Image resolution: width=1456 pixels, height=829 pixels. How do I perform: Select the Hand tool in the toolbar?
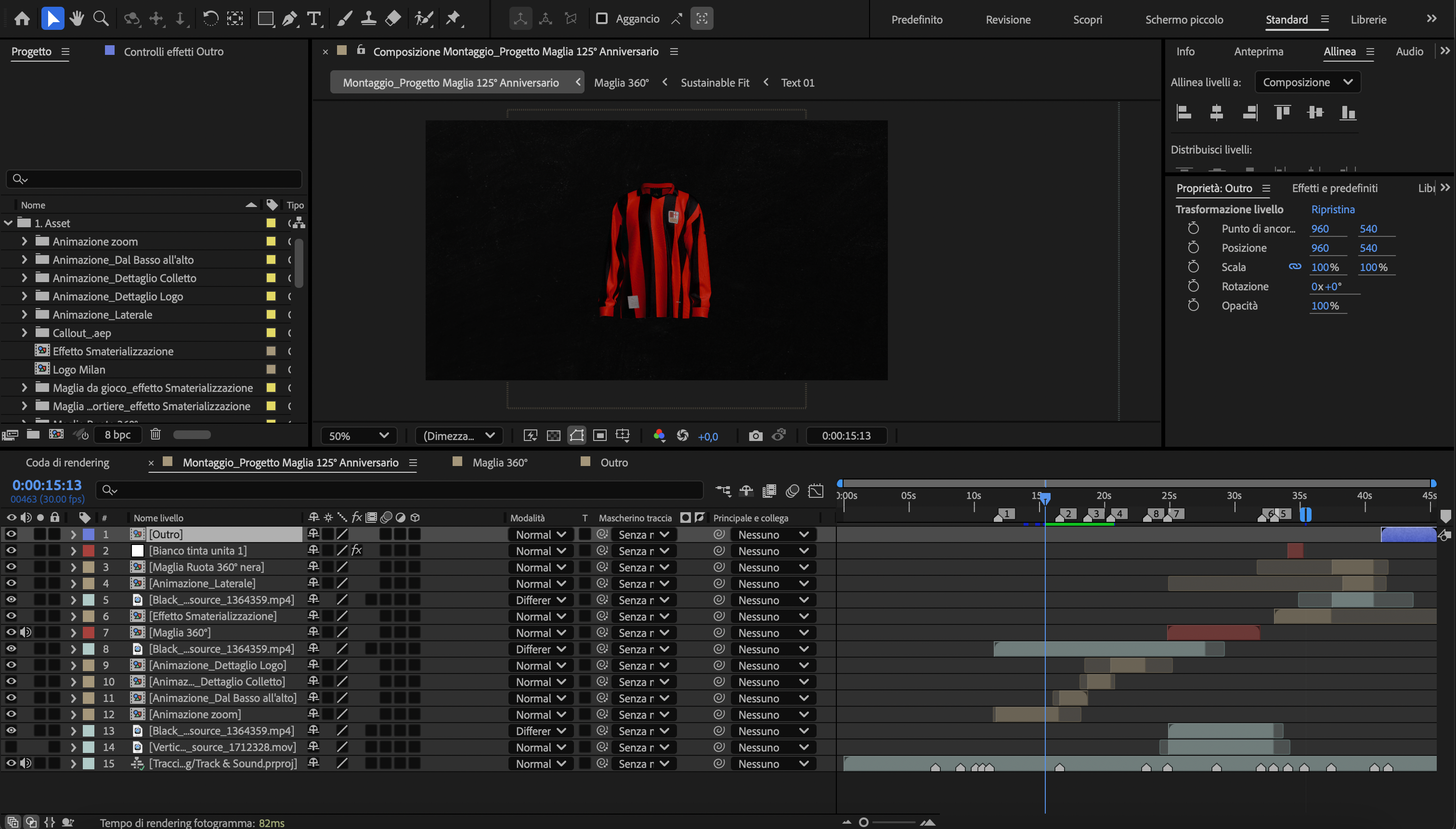(x=77, y=18)
